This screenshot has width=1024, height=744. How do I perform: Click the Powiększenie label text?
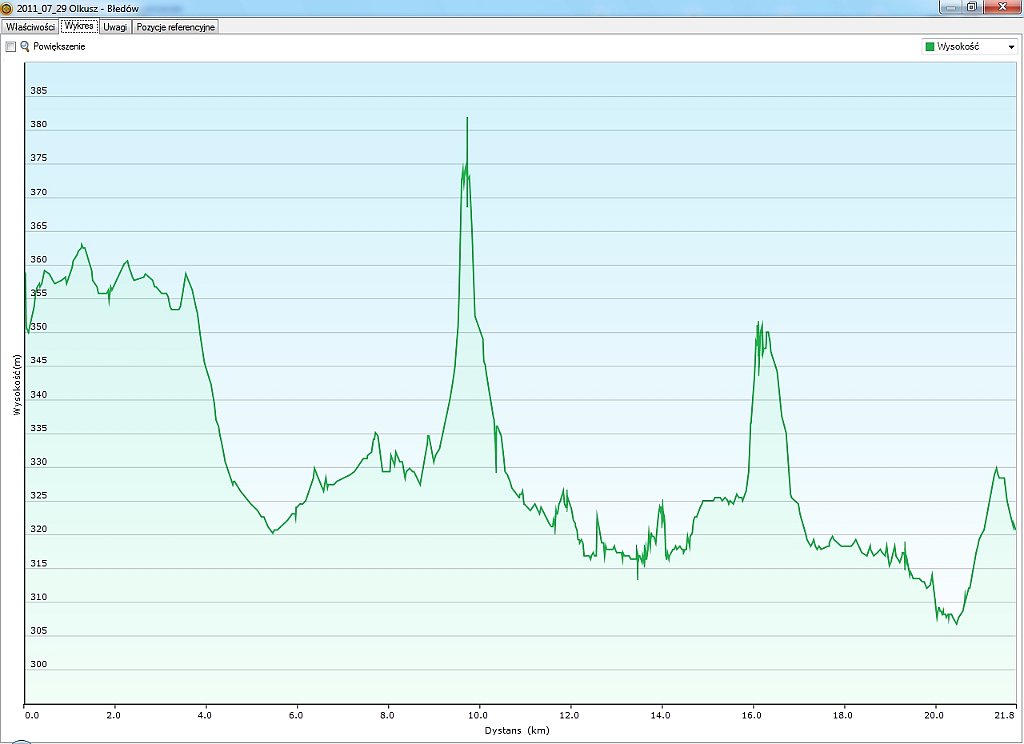(59, 47)
